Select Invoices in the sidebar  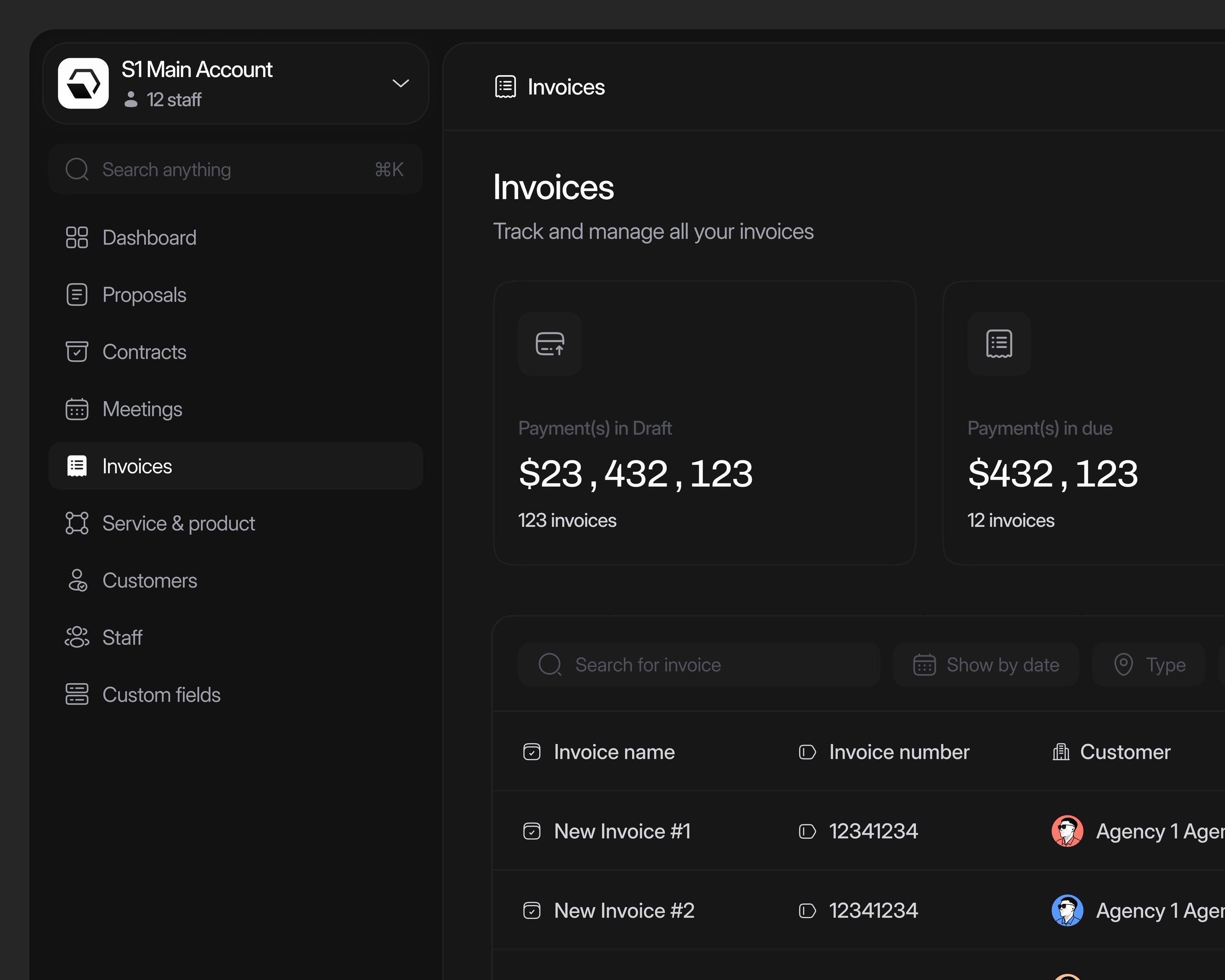pos(235,466)
